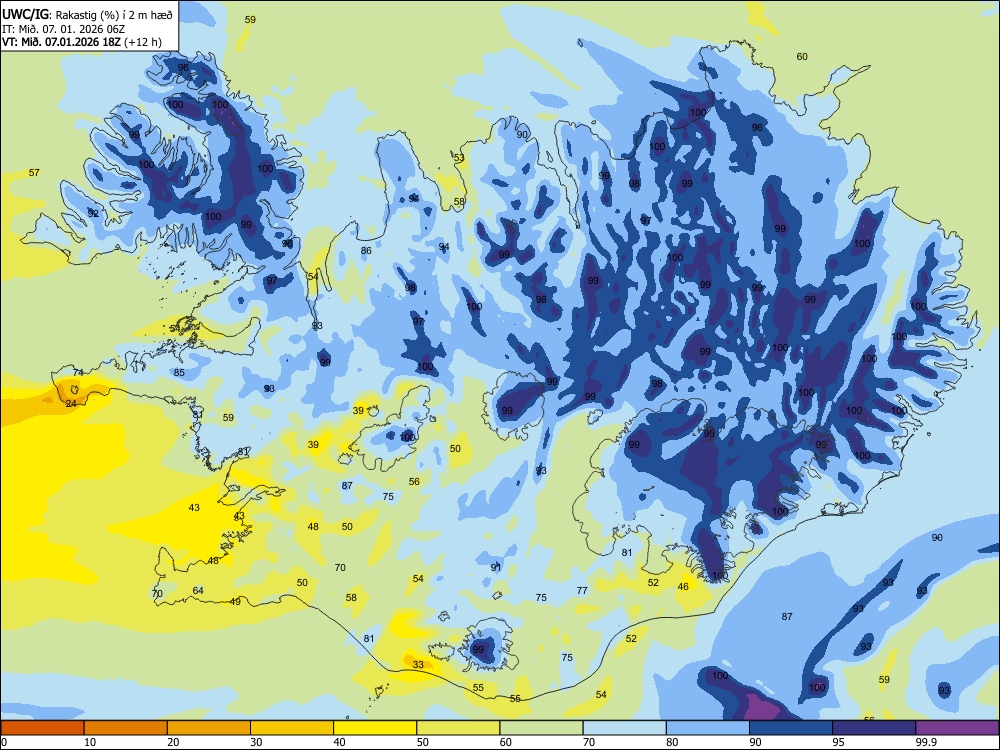Click the map value '92' in the Westfjords
The width and height of the screenshot is (1000, 750).
pyautogui.click(x=94, y=214)
